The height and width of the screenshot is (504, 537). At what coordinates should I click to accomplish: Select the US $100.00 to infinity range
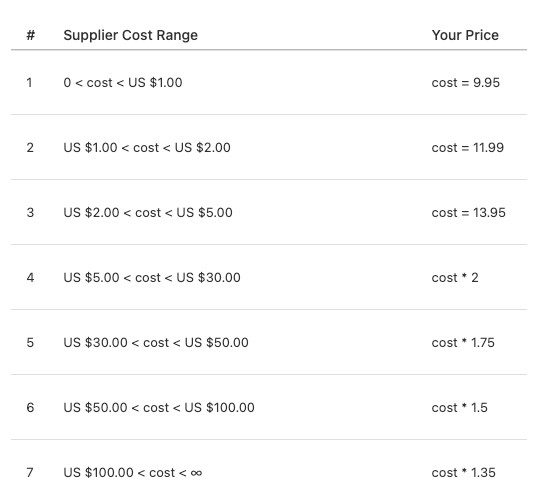(133, 473)
